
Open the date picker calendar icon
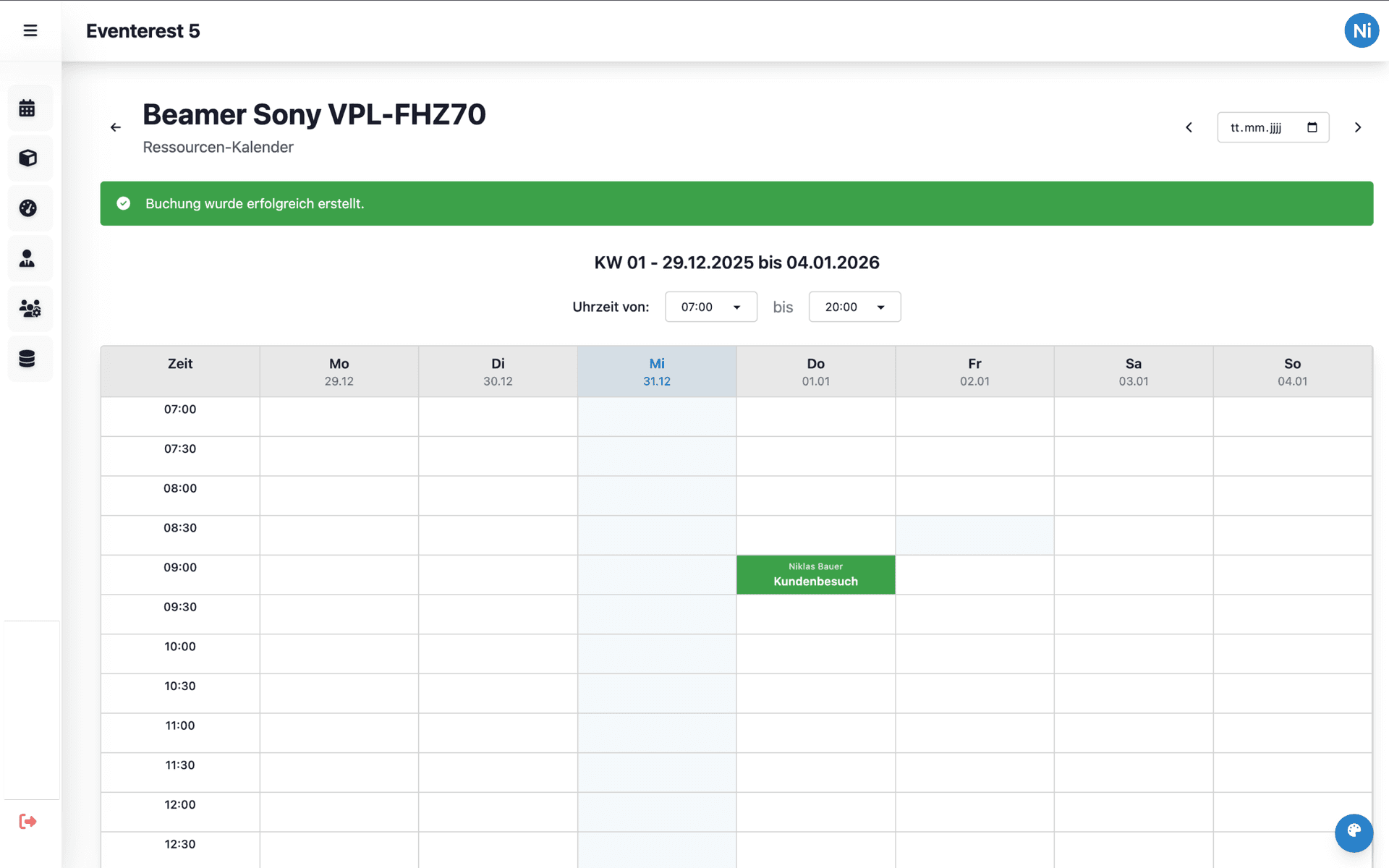pyautogui.click(x=1312, y=127)
